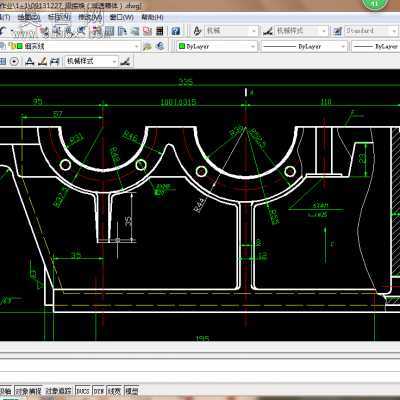Click the calculator icon in top toolbar
This screenshot has height=400, width=400.
[x=160, y=31]
